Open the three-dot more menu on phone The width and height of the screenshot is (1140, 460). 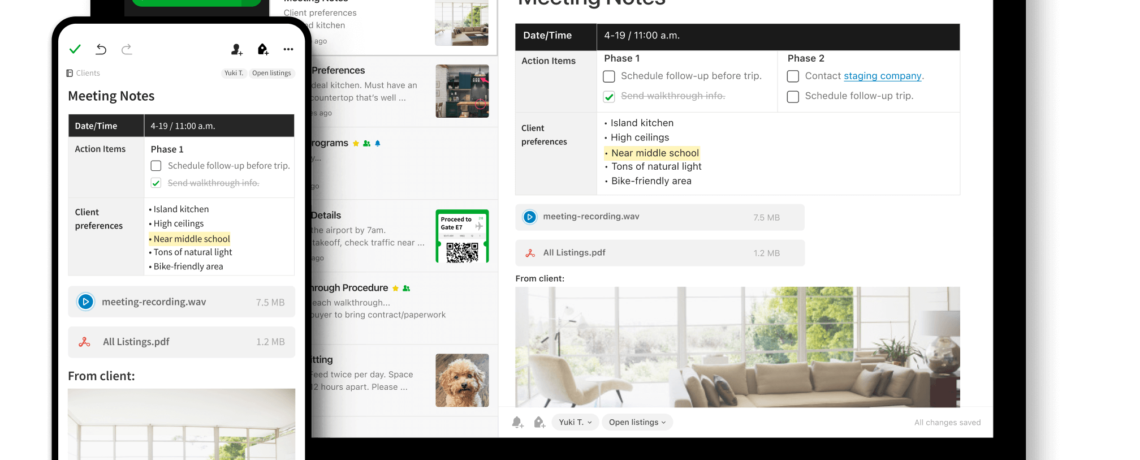click(288, 49)
